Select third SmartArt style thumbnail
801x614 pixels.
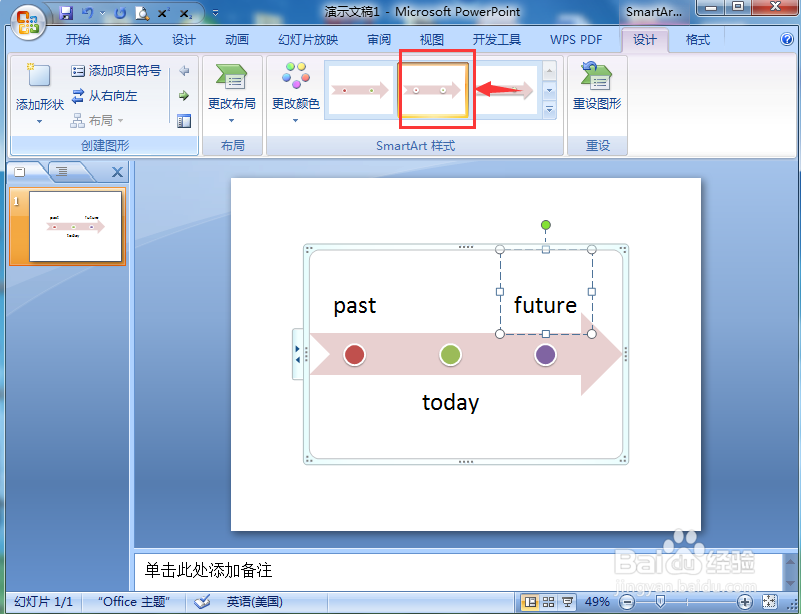pos(505,90)
